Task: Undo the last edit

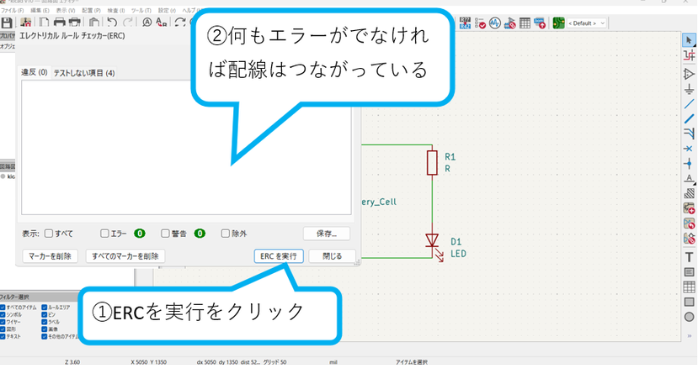Action: point(112,22)
